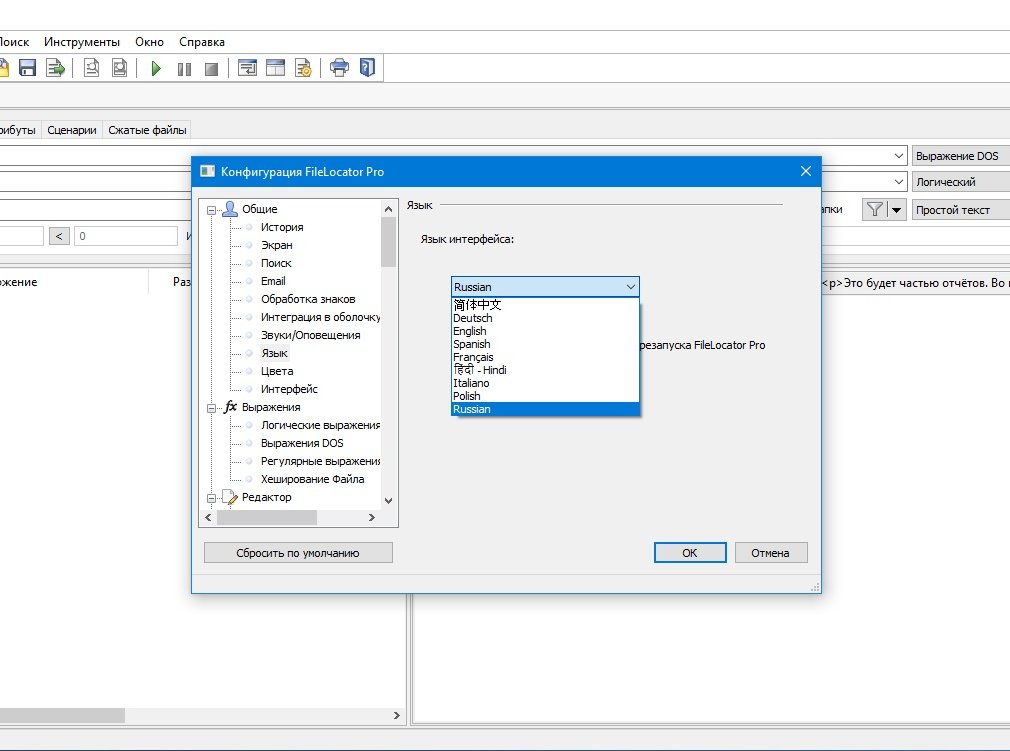This screenshot has height=751, width=1010.
Task: Open the Help book toolbar icon
Action: [x=367, y=68]
